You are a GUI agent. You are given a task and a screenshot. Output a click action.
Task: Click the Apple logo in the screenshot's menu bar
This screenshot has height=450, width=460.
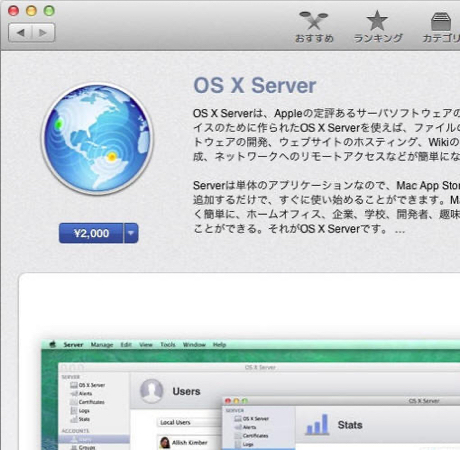(x=53, y=344)
